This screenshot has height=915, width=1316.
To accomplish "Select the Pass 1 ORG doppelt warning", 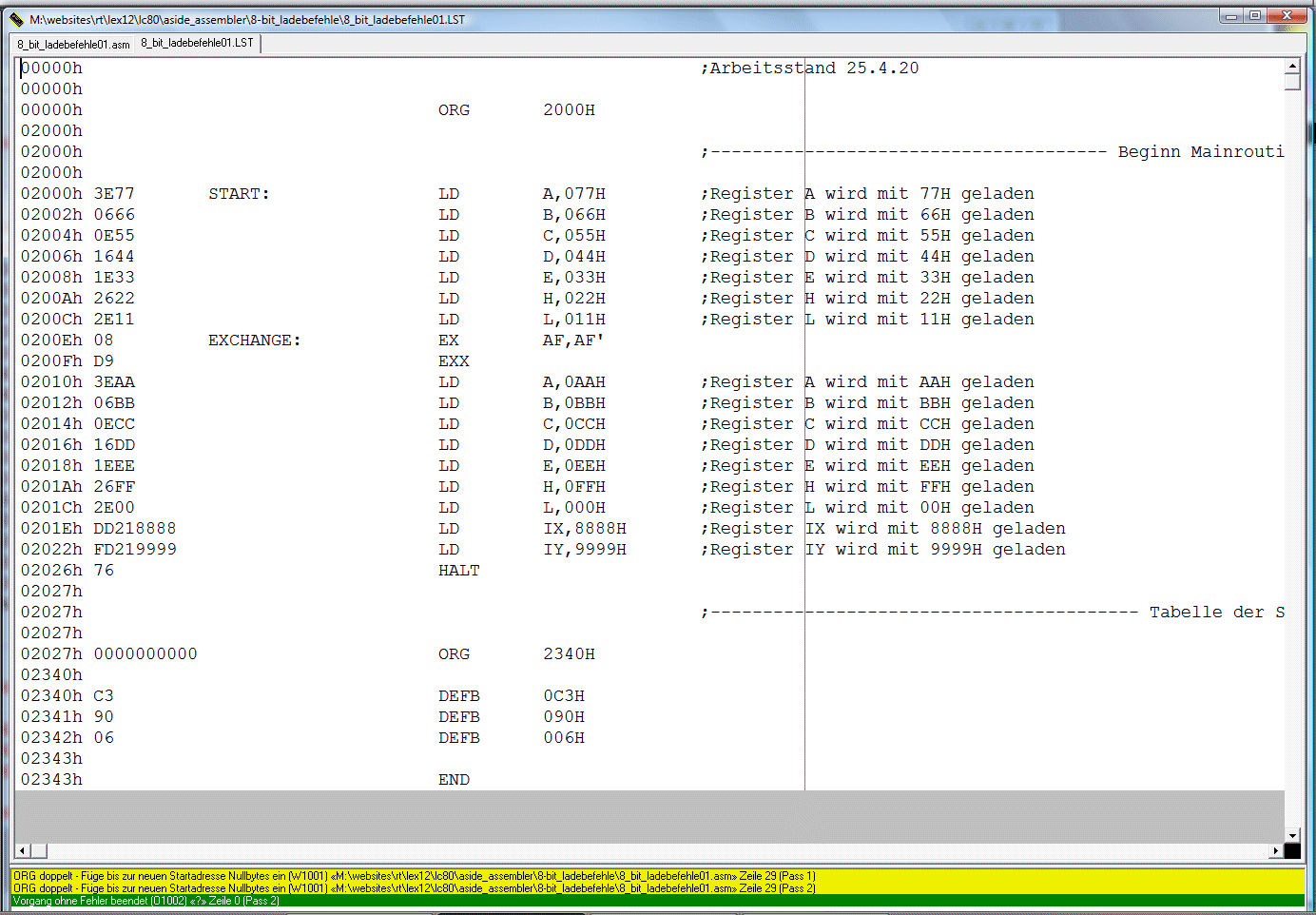I will [x=414, y=876].
